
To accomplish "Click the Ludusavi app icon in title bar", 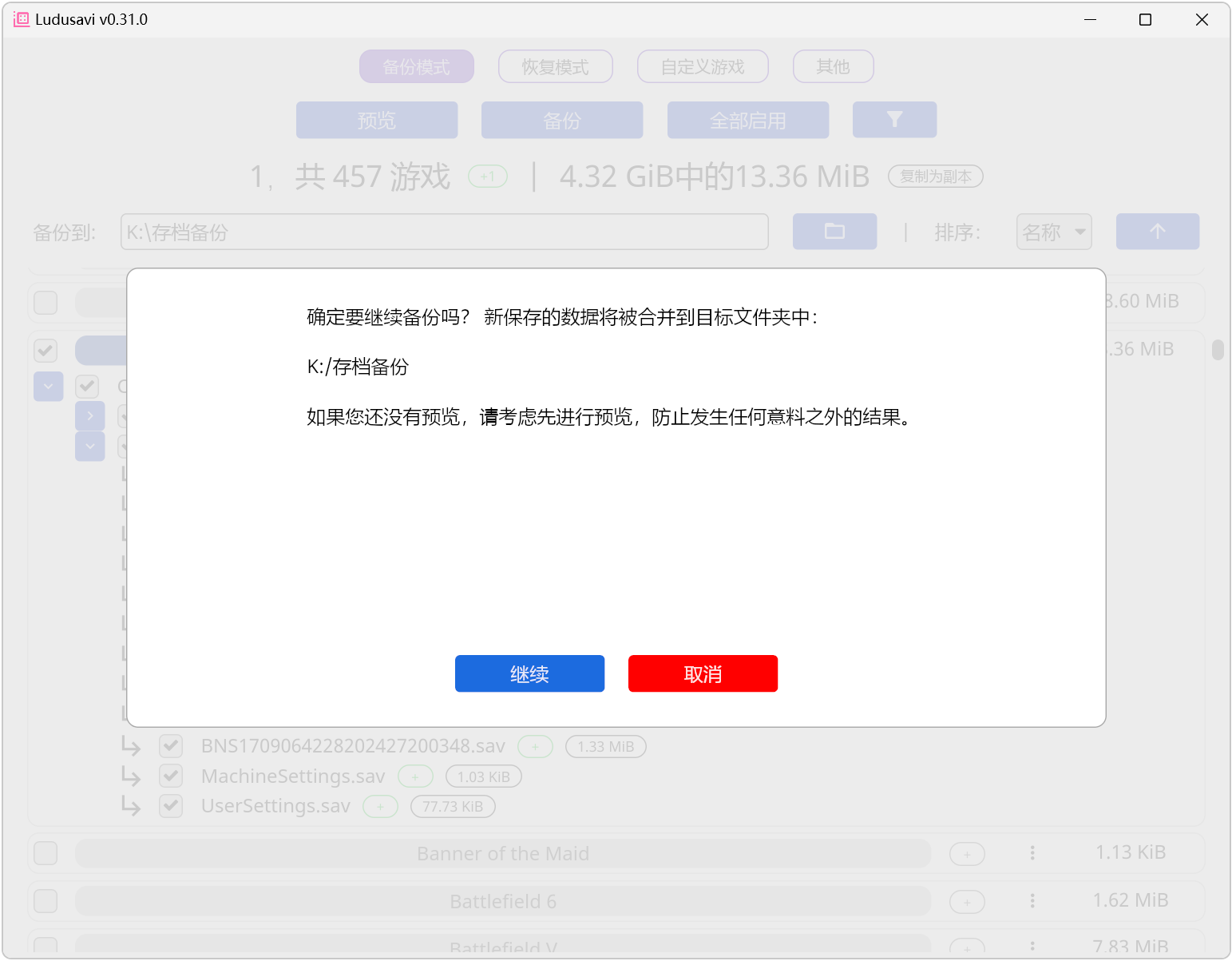I will pos(22,19).
